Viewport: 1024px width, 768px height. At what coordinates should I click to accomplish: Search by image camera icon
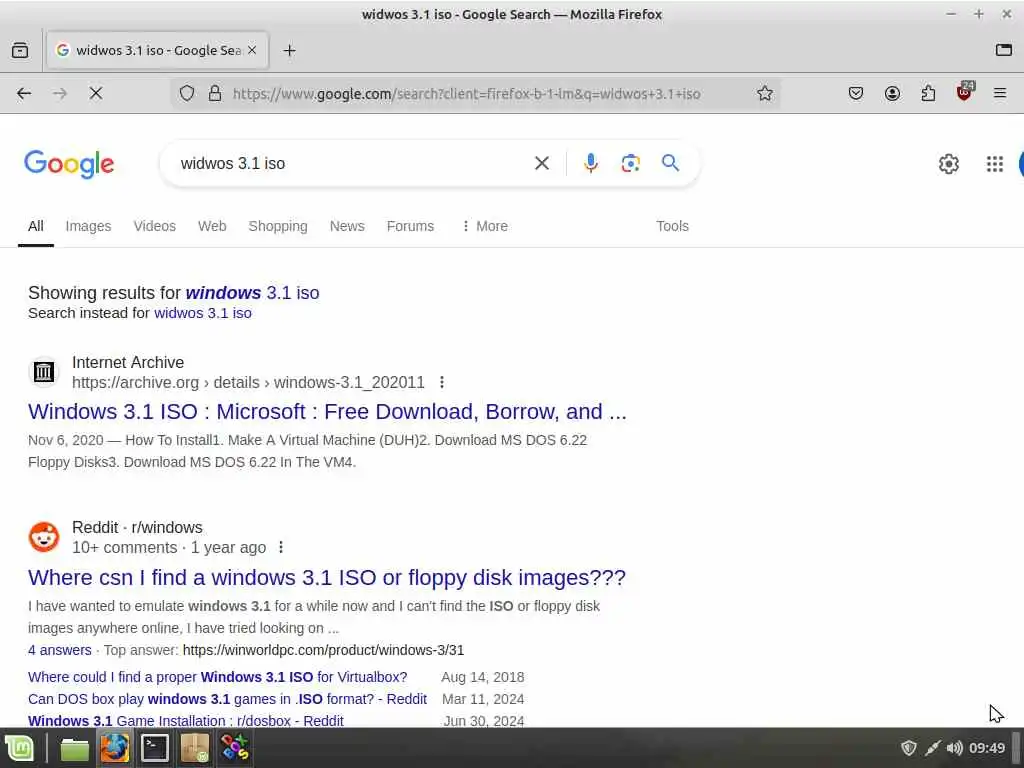tap(630, 163)
